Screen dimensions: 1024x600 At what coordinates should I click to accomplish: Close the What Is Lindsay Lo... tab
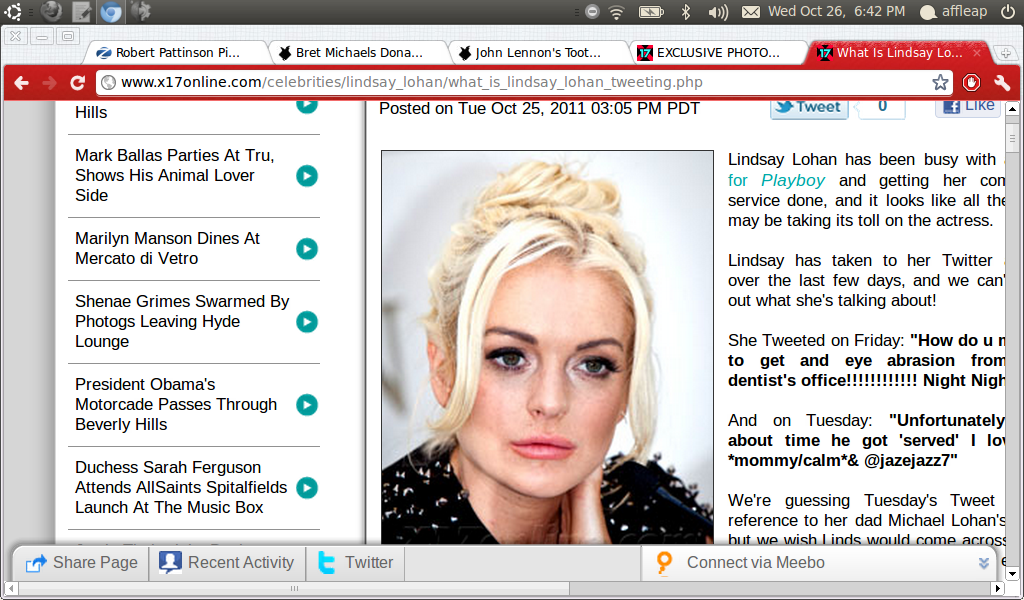click(977, 53)
